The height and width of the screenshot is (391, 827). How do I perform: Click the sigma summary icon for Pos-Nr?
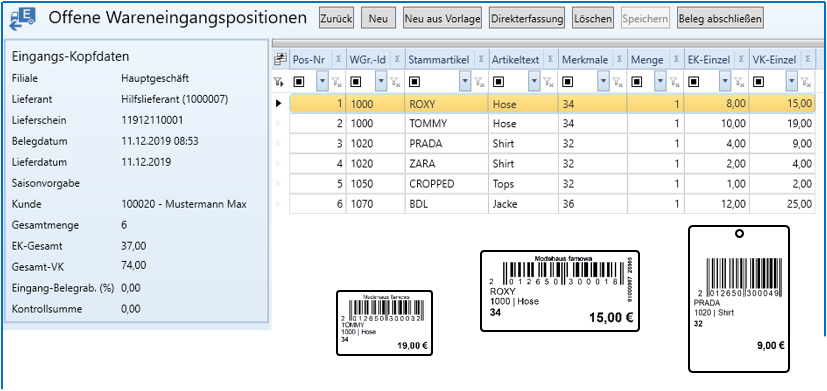[x=338, y=60]
